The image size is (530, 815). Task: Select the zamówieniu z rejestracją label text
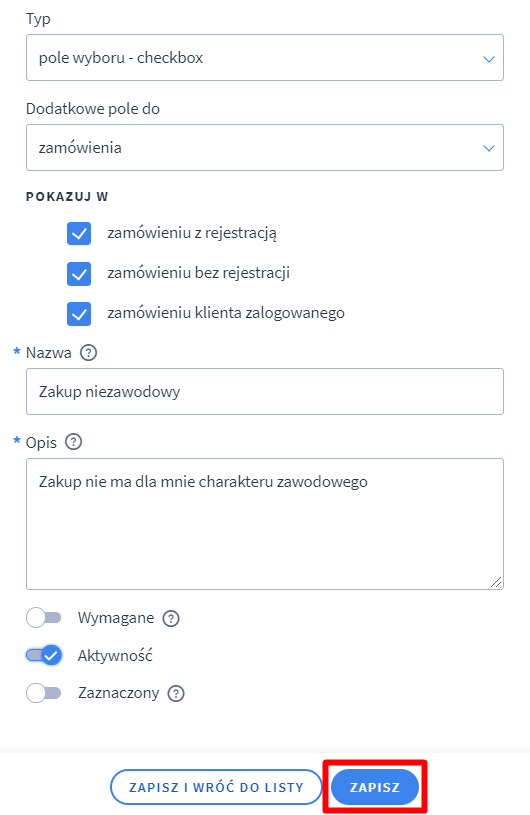[x=192, y=233]
